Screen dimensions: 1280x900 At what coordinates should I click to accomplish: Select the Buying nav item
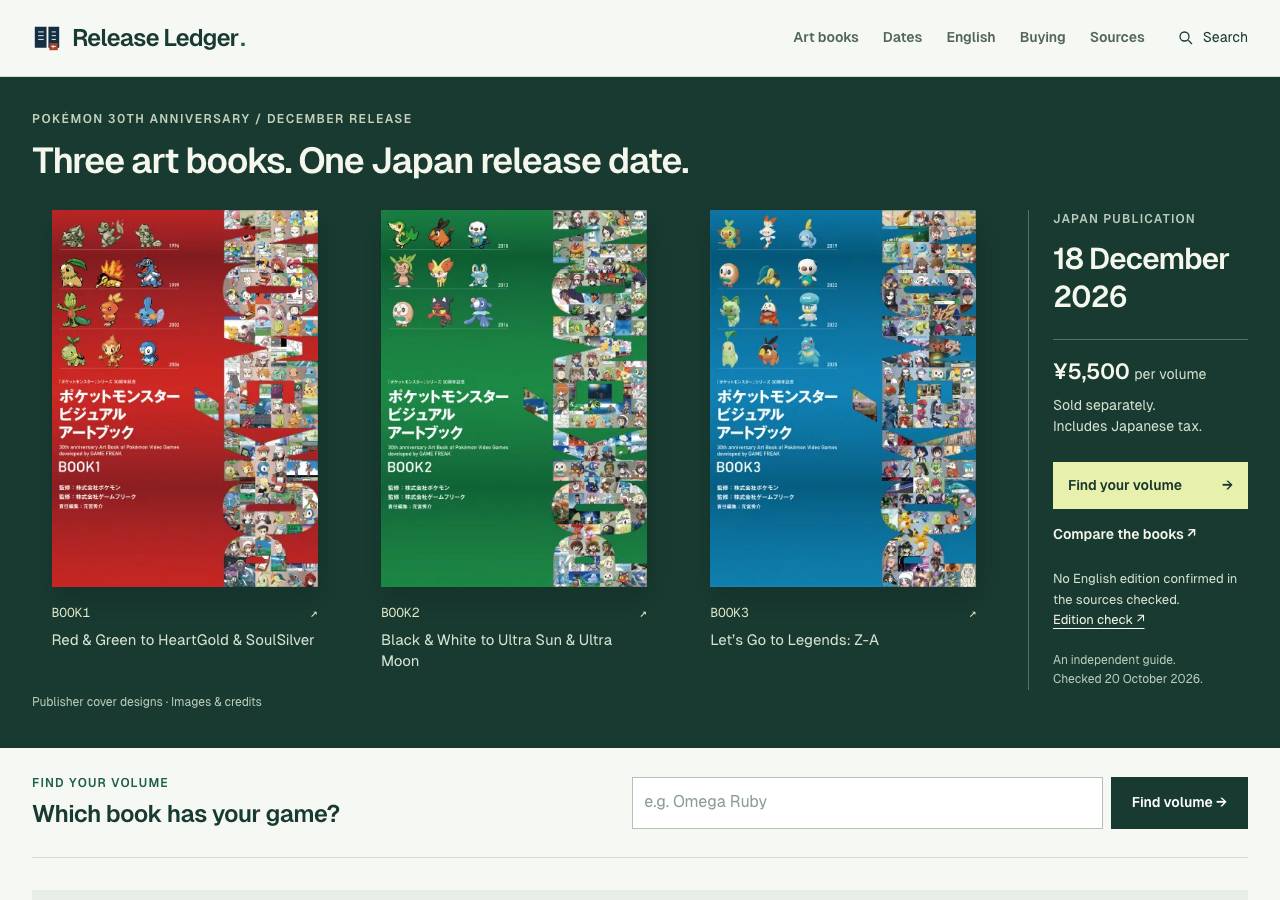coord(1042,37)
